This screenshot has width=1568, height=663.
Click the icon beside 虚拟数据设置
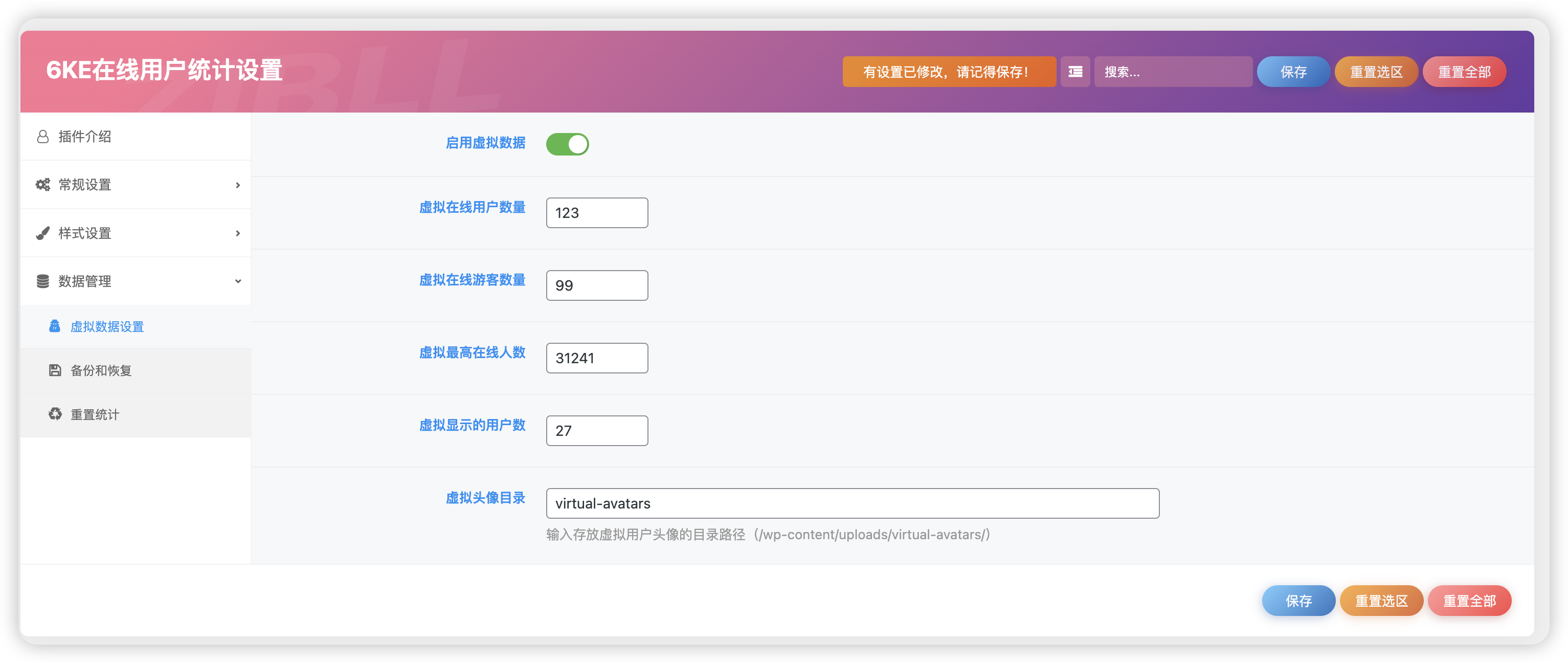(x=54, y=326)
